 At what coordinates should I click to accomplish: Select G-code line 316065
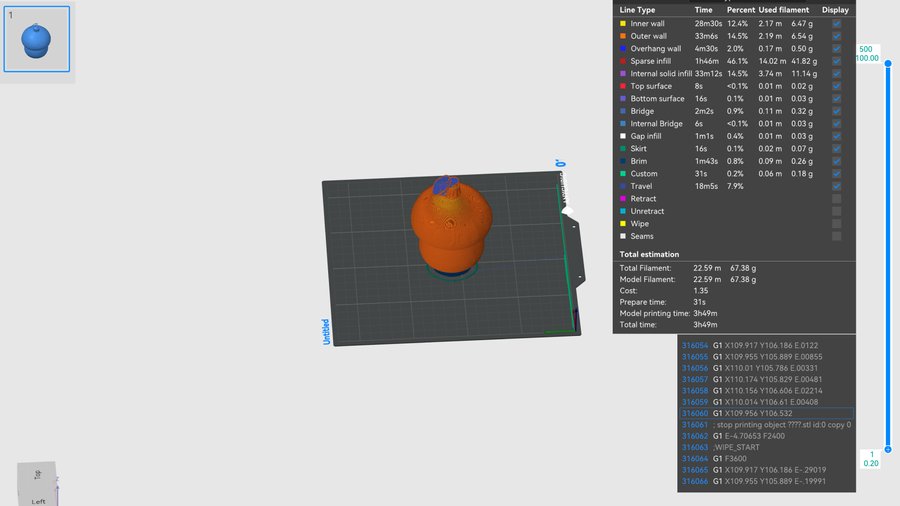[766, 470]
